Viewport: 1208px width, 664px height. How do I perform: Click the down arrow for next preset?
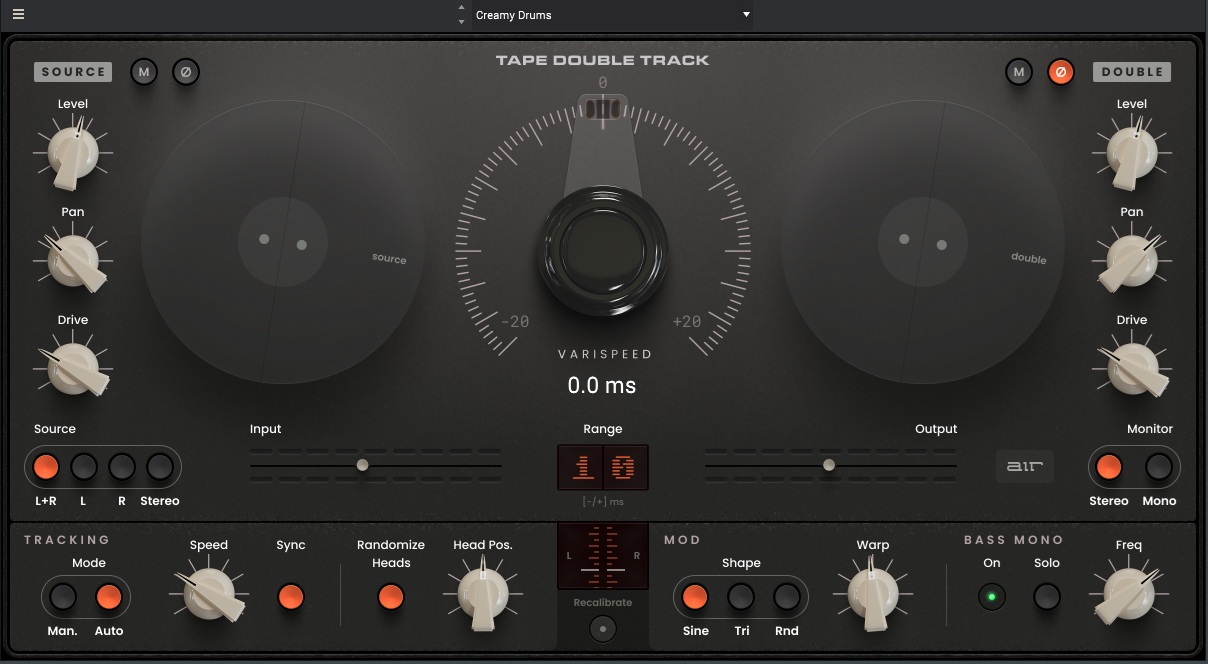[461, 20]
